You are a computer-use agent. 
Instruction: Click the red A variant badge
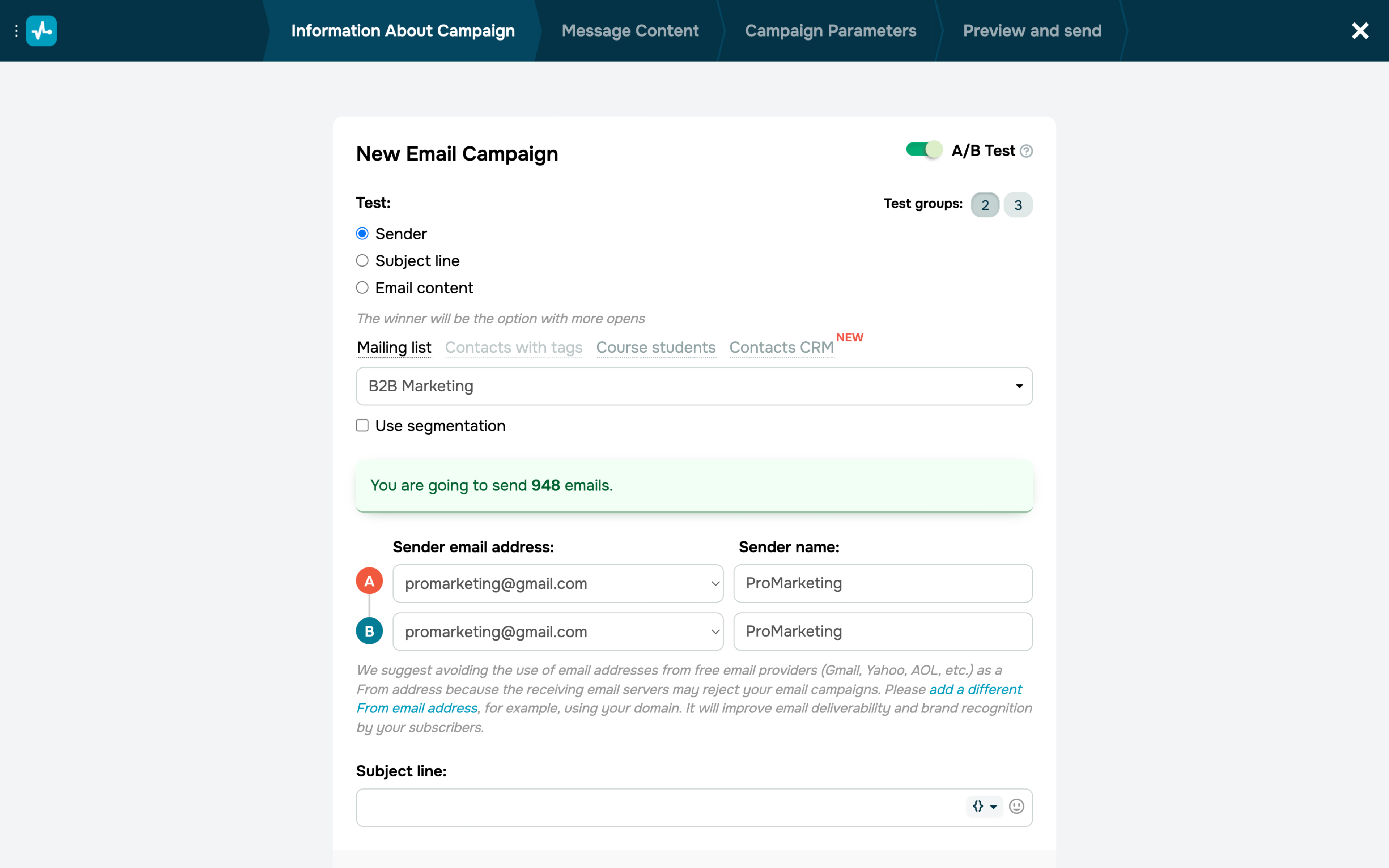point(369,581)
